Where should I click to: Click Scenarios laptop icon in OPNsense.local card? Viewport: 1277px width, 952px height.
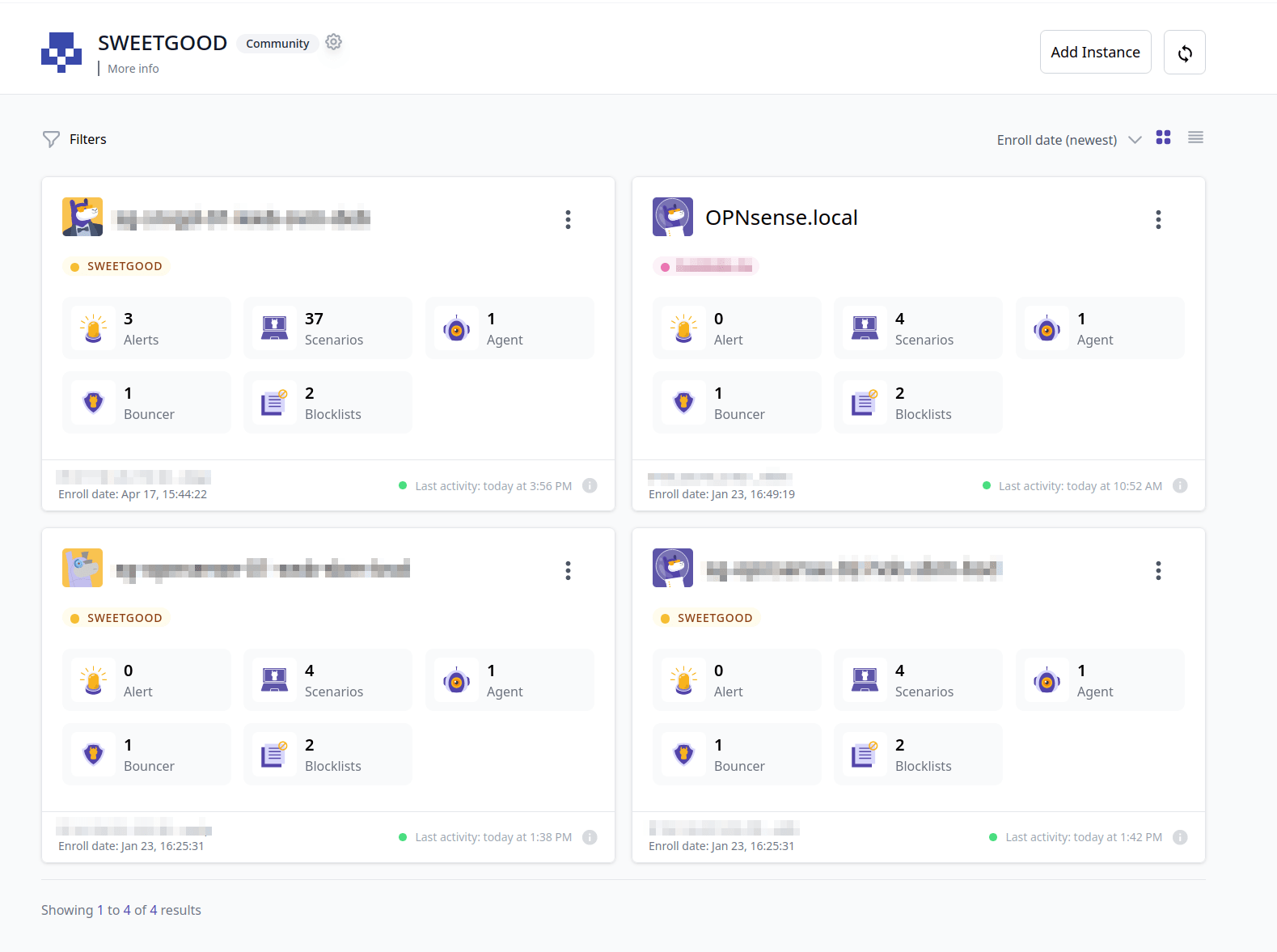(865, 328)
